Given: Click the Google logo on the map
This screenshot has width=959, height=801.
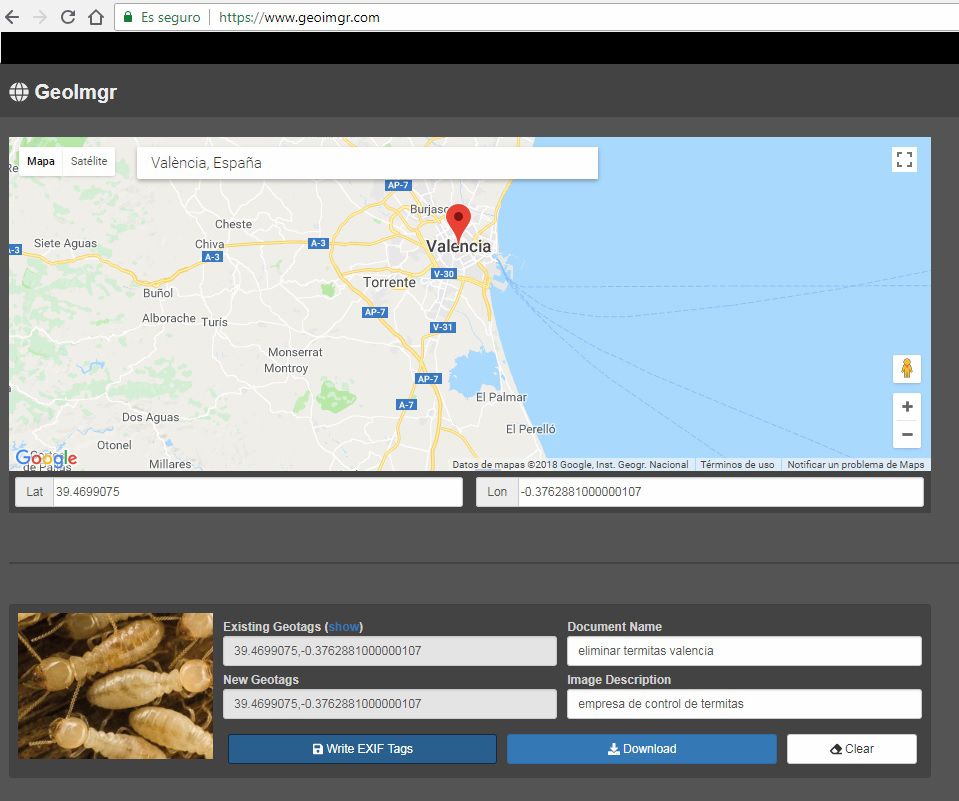Looking at the screenshot, I should (47, 458).
